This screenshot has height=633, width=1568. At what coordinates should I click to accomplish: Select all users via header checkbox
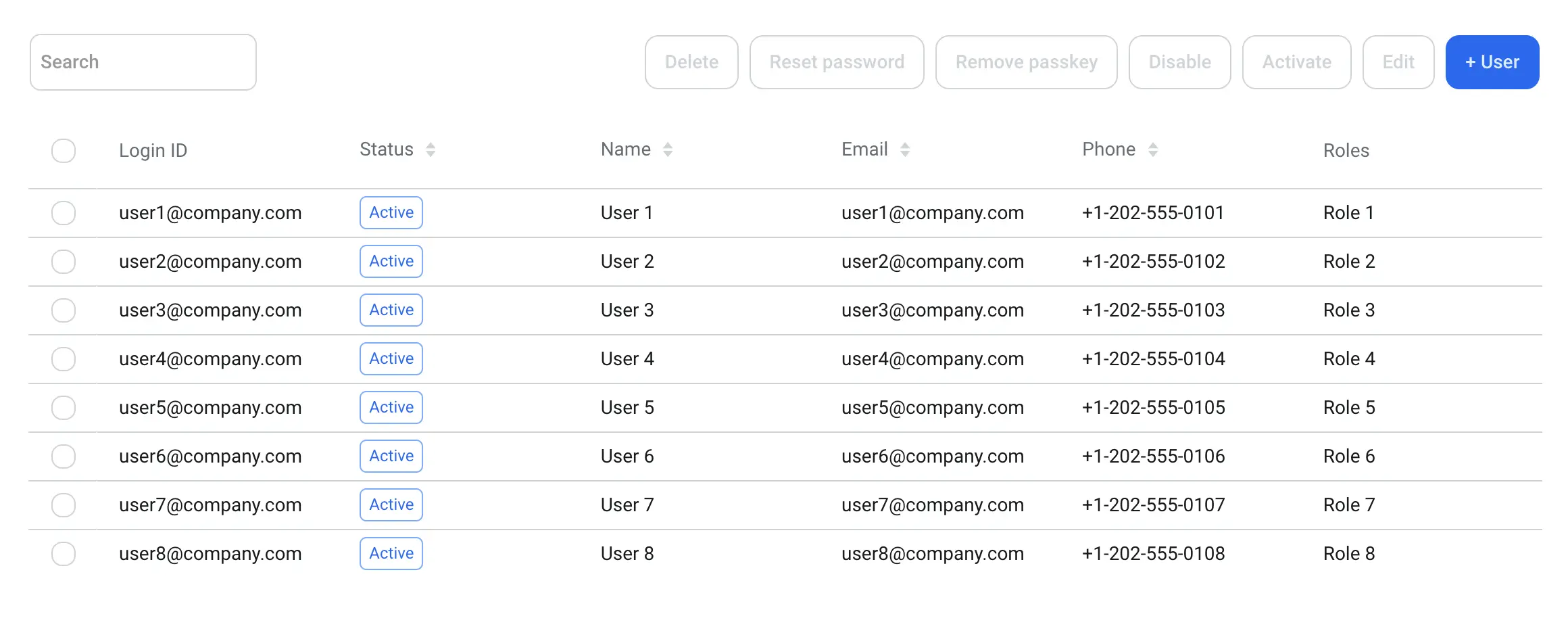pos(63,151)
